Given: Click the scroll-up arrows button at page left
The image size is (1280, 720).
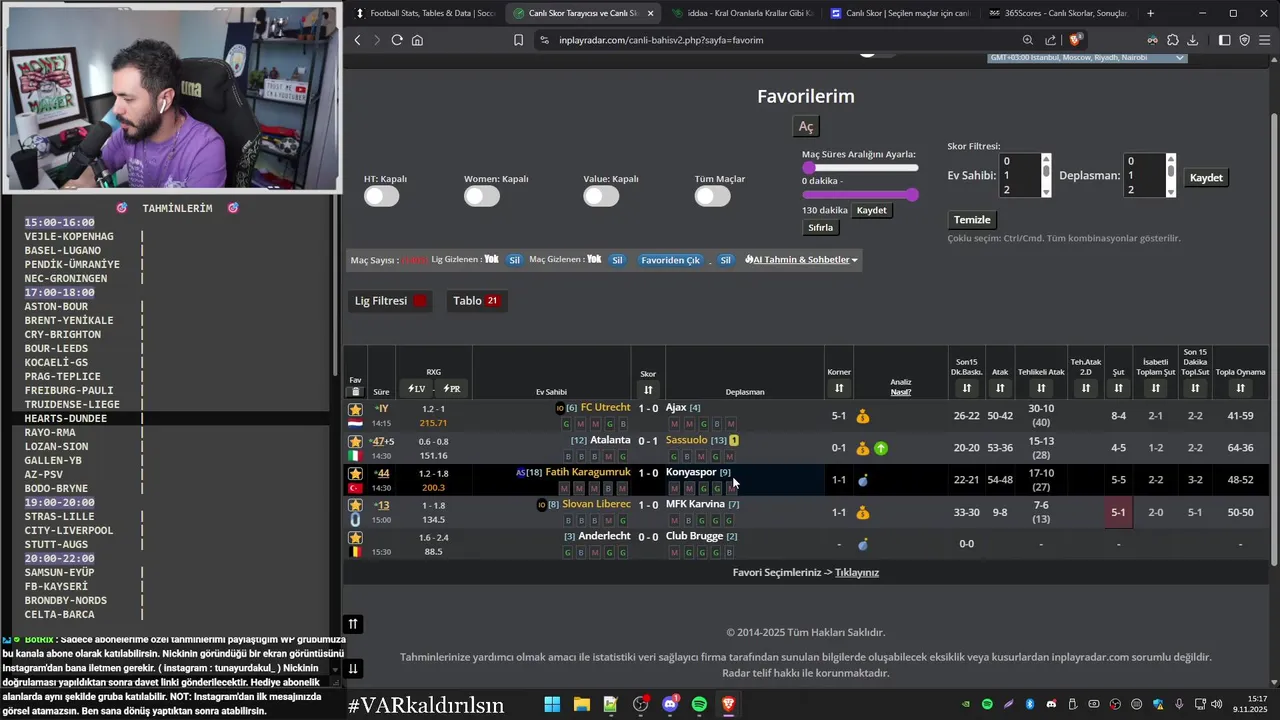Looking at the screenshot, I should click(353, 624).
